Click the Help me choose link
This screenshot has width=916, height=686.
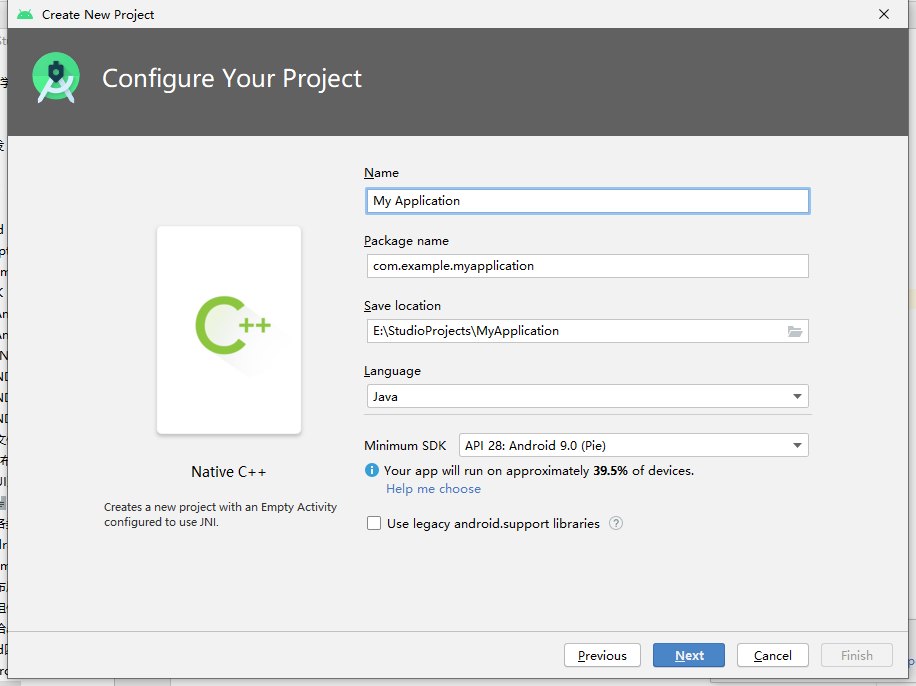pos(433,489)
